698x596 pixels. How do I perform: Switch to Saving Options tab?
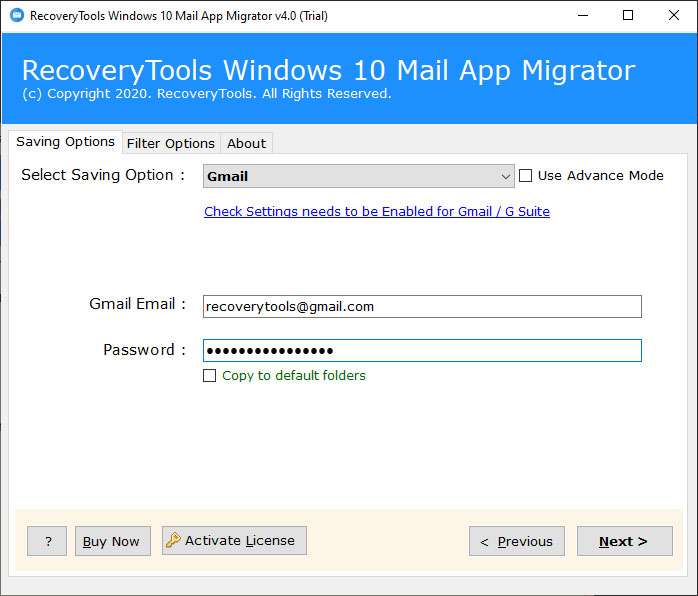pyautogui.click(x=65, y=142)
